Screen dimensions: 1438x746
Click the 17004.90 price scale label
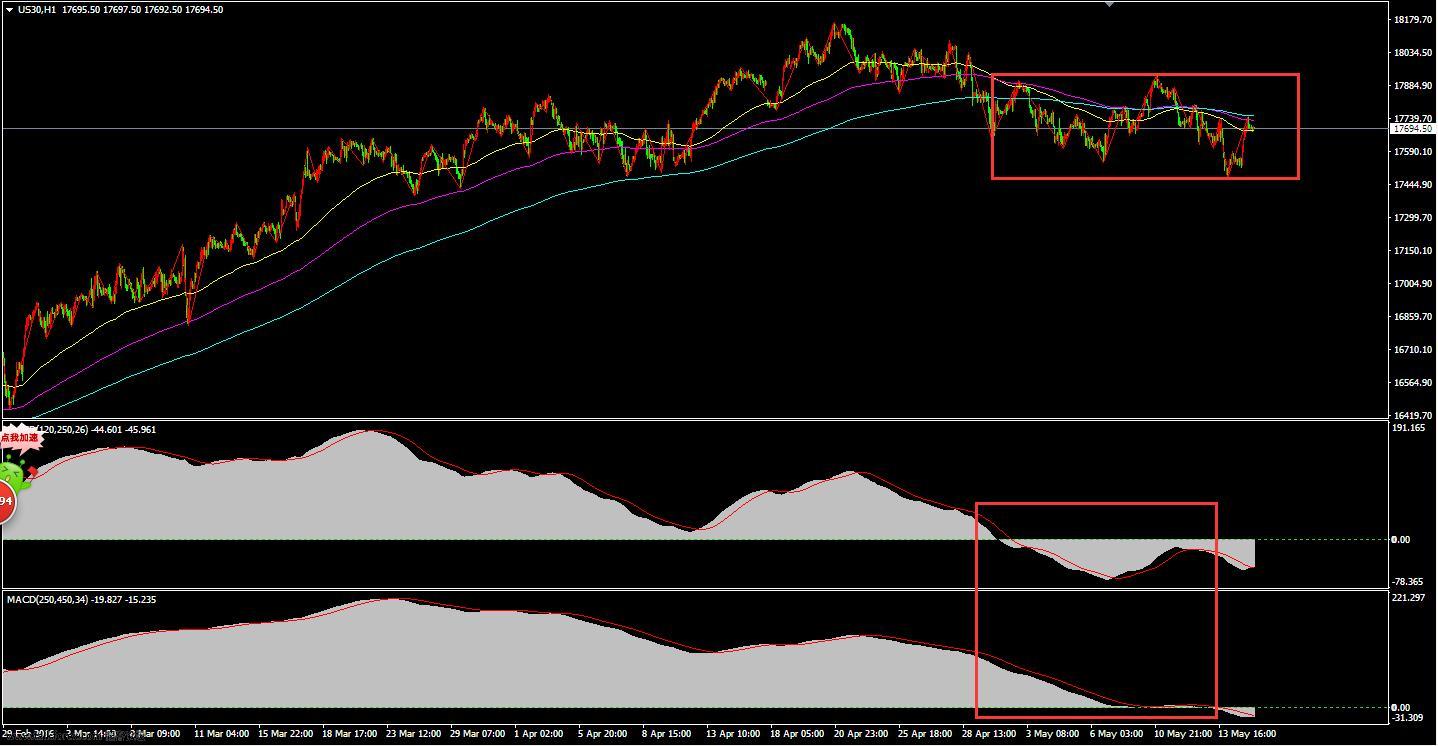(1412, 284)
